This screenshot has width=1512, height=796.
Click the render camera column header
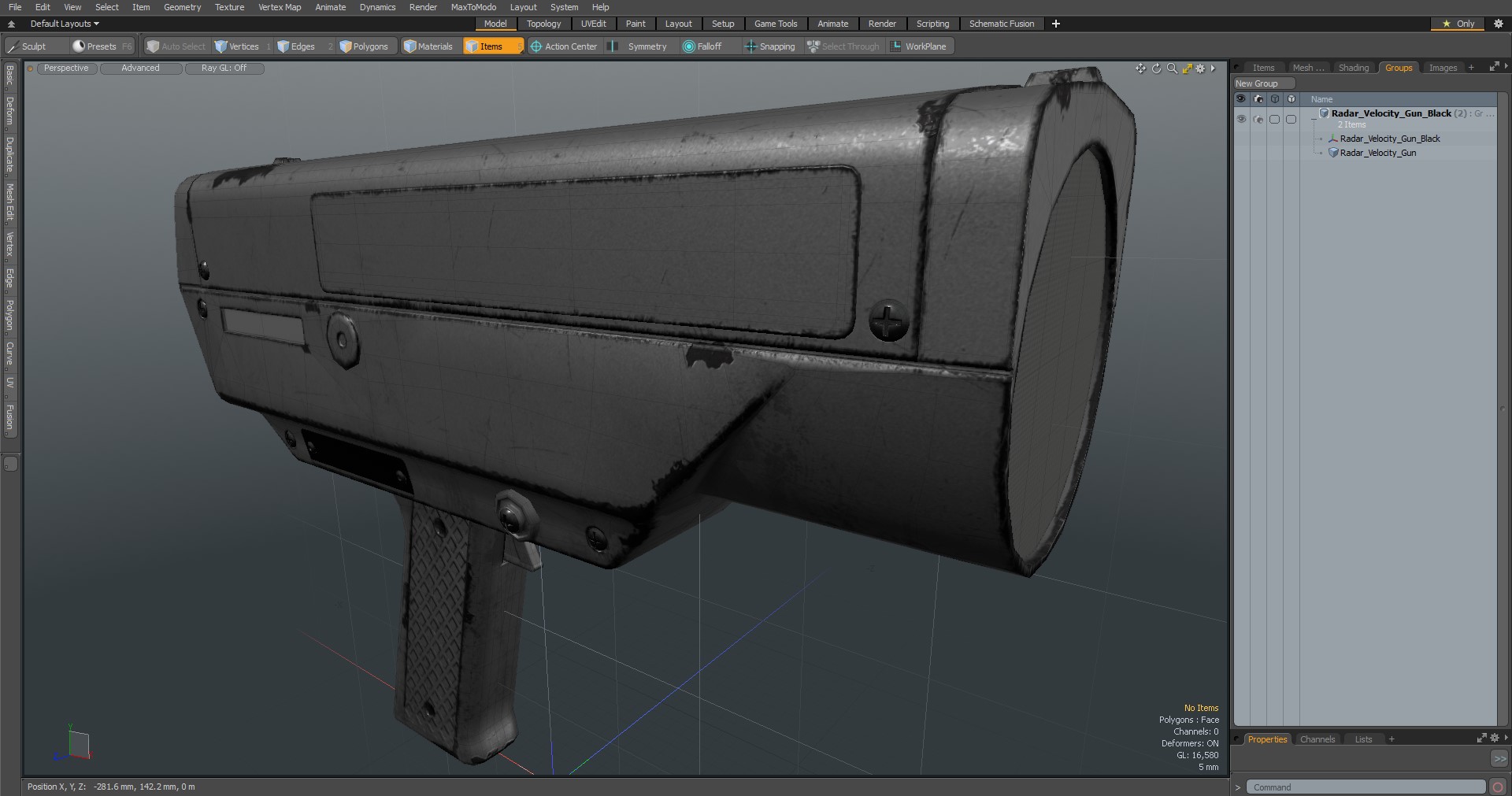pyautogui.click(x=1258, y=99)
